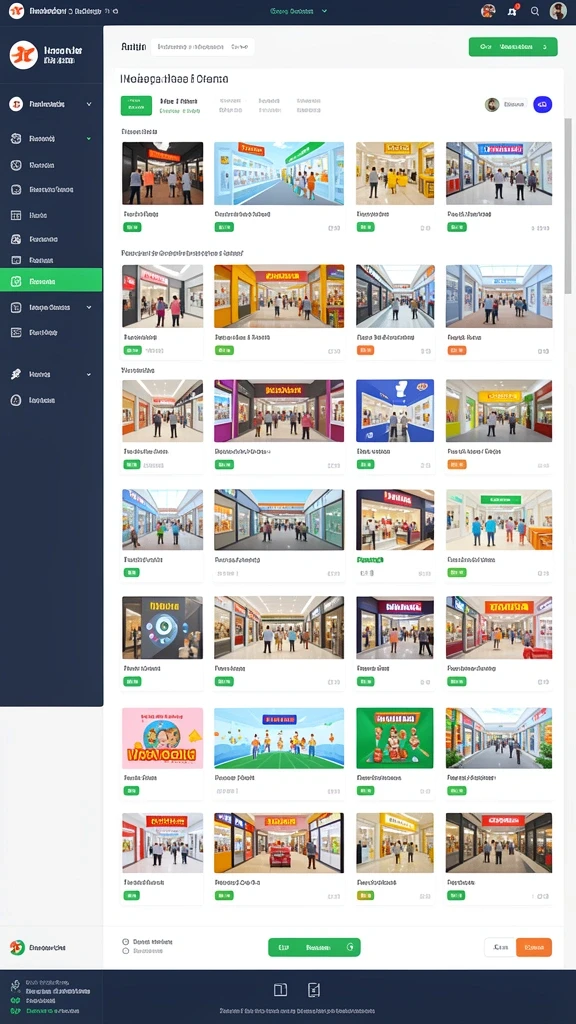Expand the first sidebar item with orange icon
Image resolution: width=576 pixels, height=1024 pixels.
(51, 104)
